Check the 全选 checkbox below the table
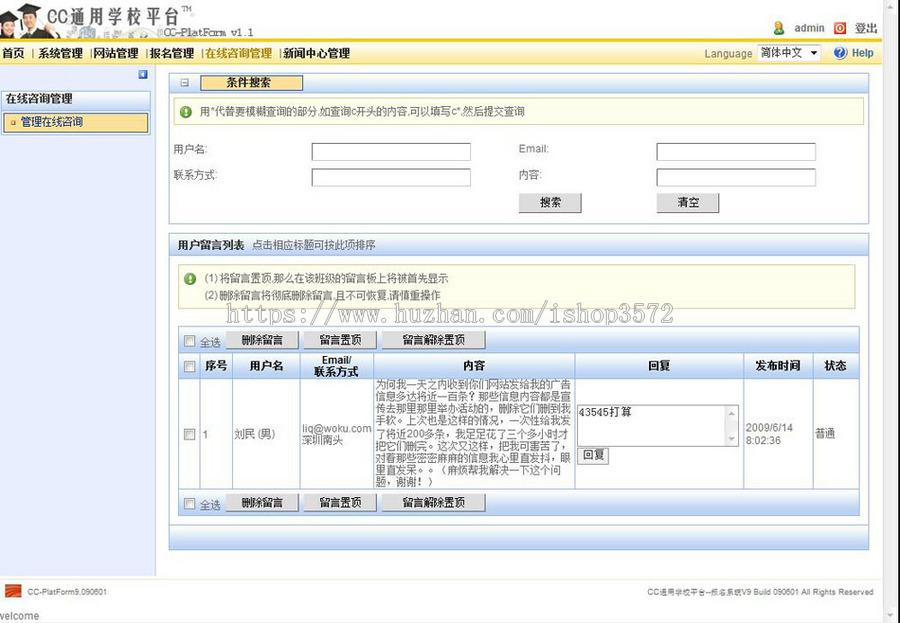The image size is (900, 623). [190, 503]
